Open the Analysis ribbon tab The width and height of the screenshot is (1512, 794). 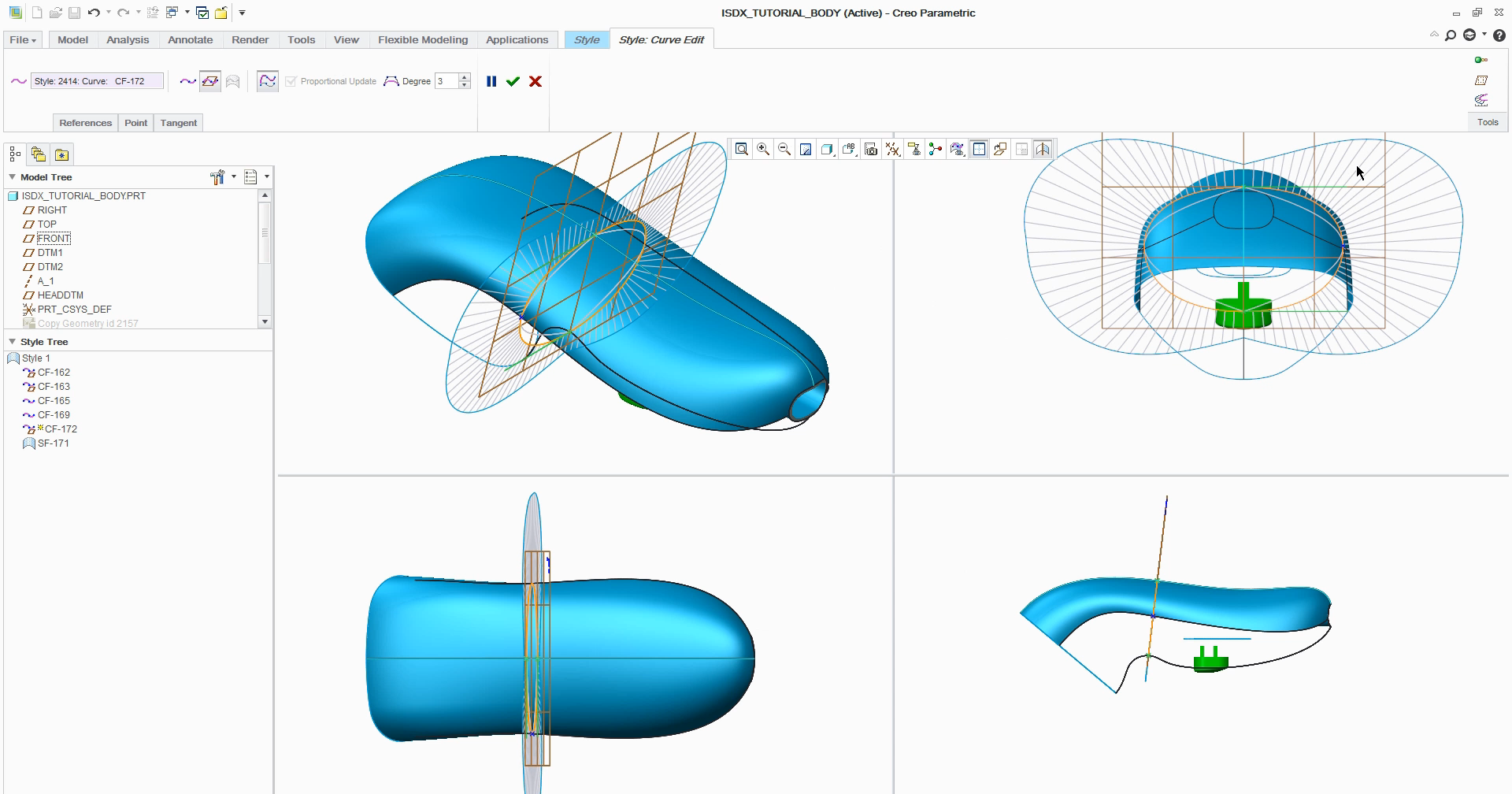(x=128, y=39)
